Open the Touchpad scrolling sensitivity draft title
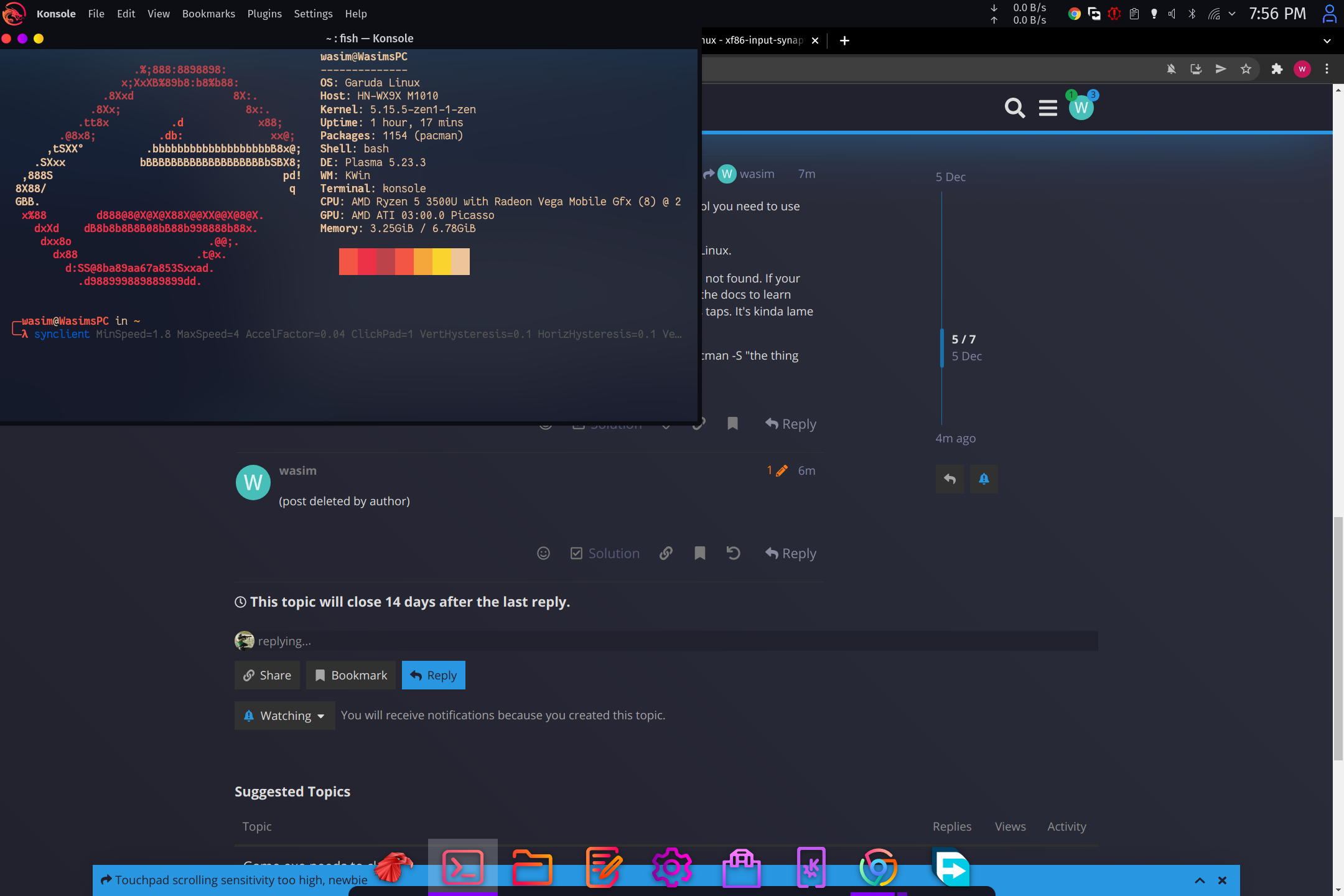The height and width of the screenshot is (896, 1344). coord(241,880)
